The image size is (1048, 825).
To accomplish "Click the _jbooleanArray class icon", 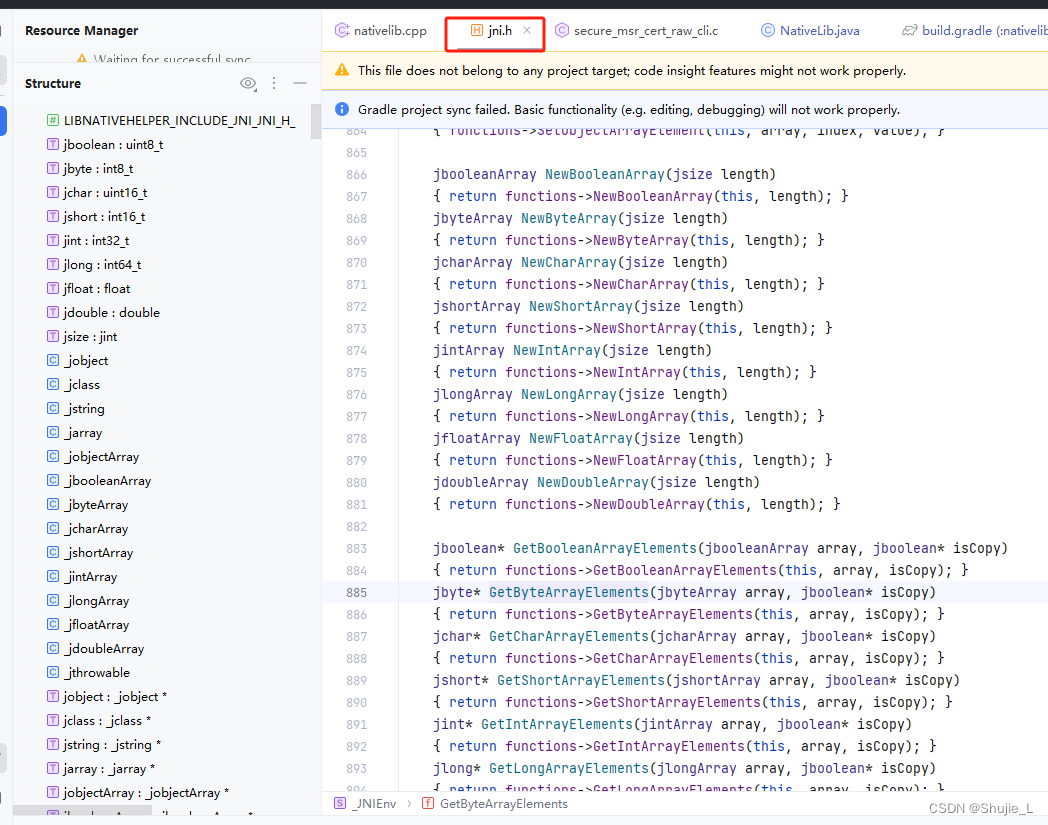I will point(53,481).
